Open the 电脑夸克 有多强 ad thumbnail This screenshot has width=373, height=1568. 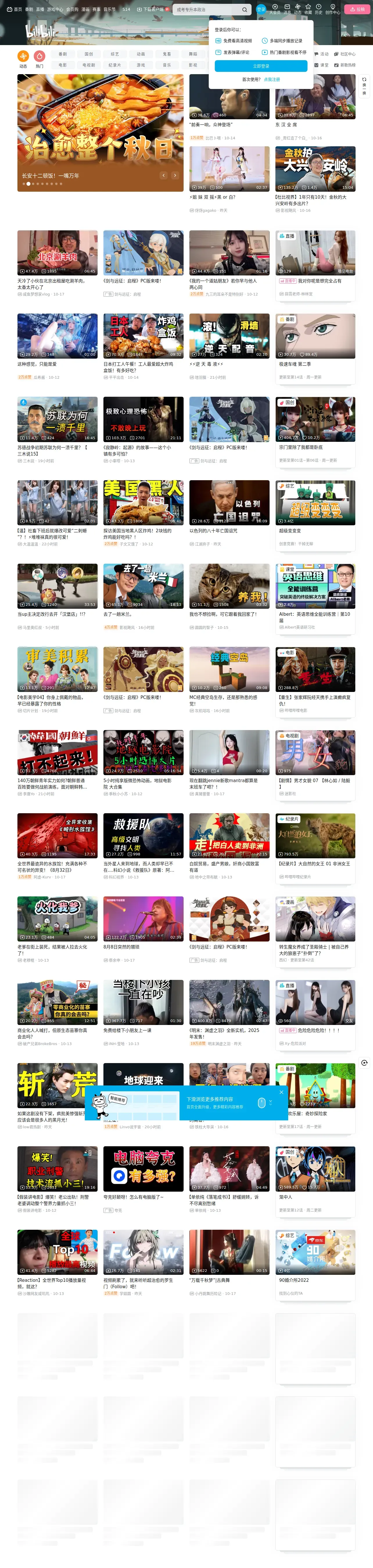point(144,1169)
